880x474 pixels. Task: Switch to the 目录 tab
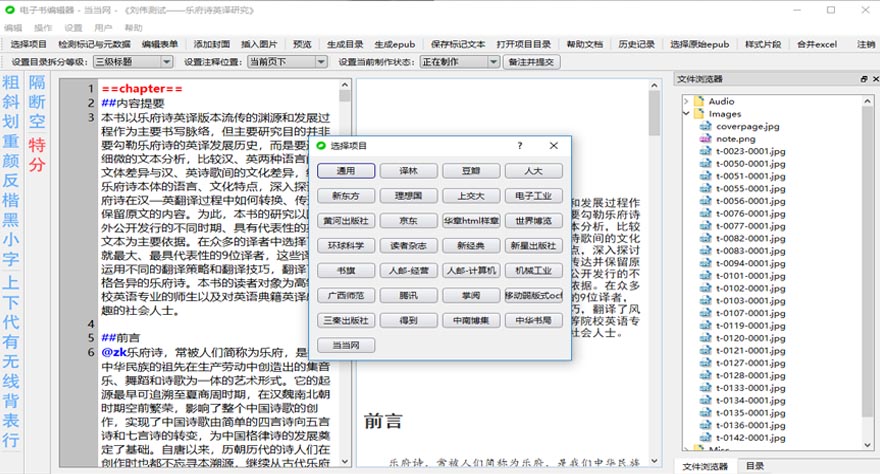pos(754,466)
